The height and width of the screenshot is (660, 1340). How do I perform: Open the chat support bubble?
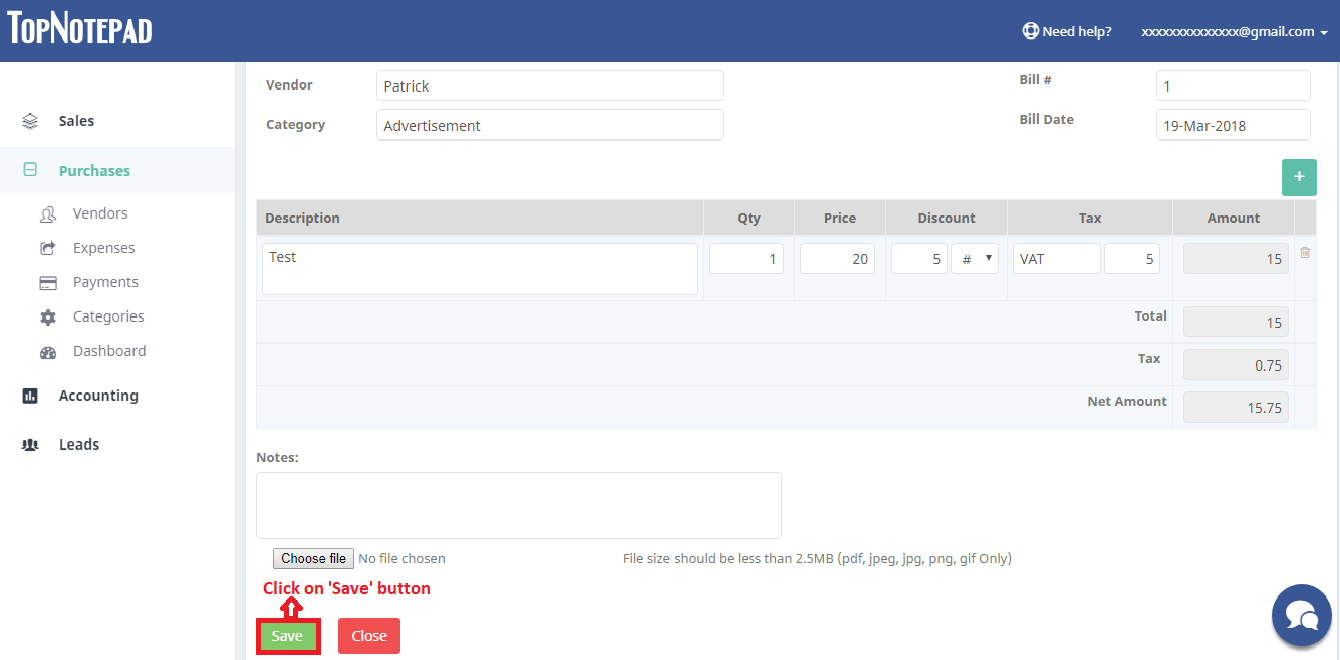(x=1302, y=615)
